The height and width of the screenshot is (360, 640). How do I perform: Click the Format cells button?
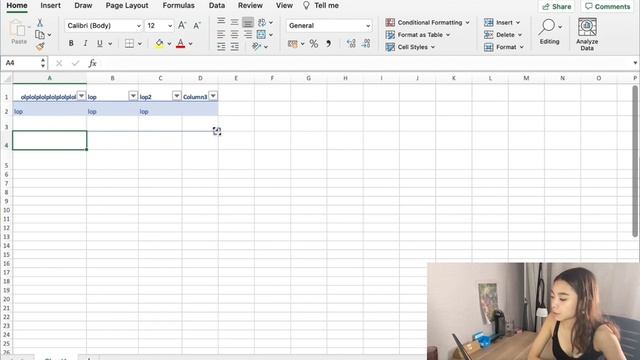pyautogui.click(x=504, y=47)
